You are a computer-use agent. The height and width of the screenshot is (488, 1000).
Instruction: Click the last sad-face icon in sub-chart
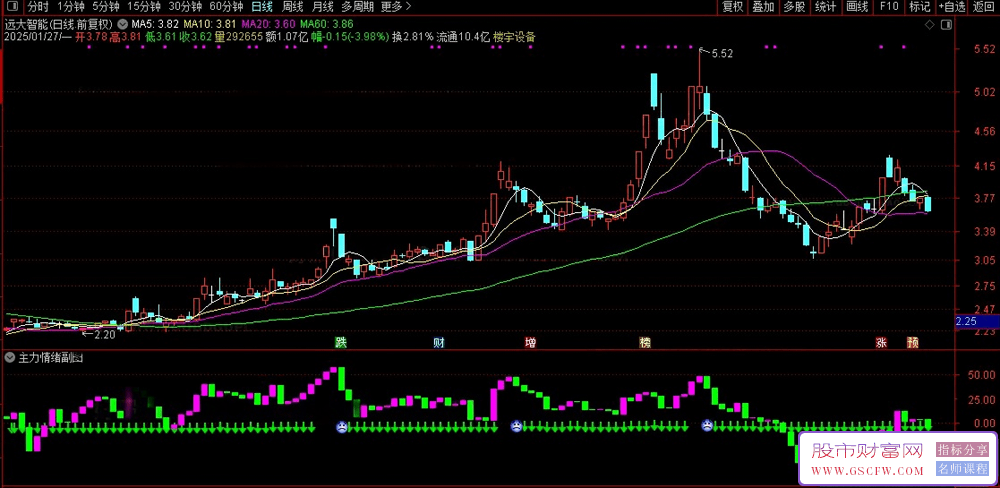[707, 425]
